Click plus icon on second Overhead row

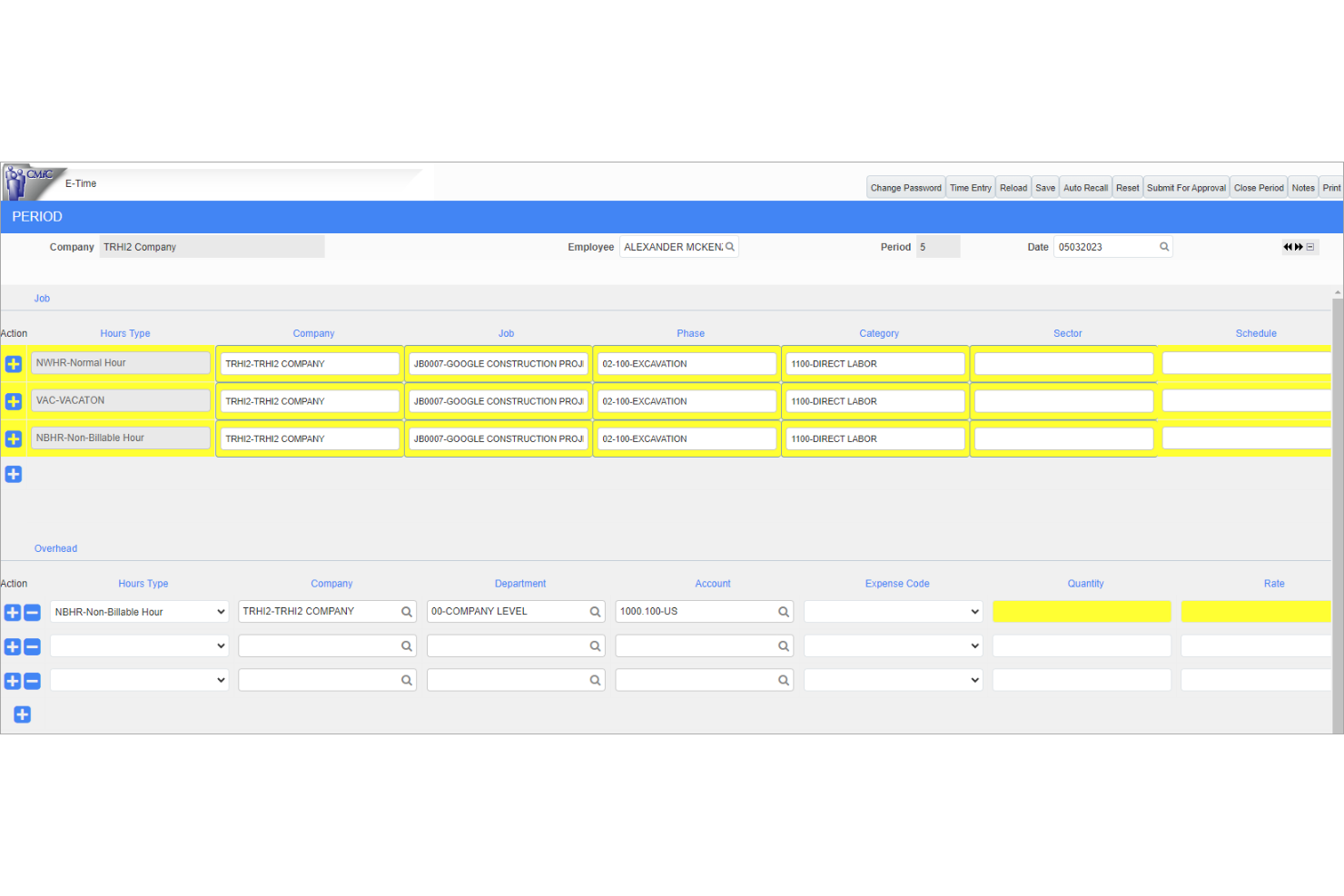[13, 647]
